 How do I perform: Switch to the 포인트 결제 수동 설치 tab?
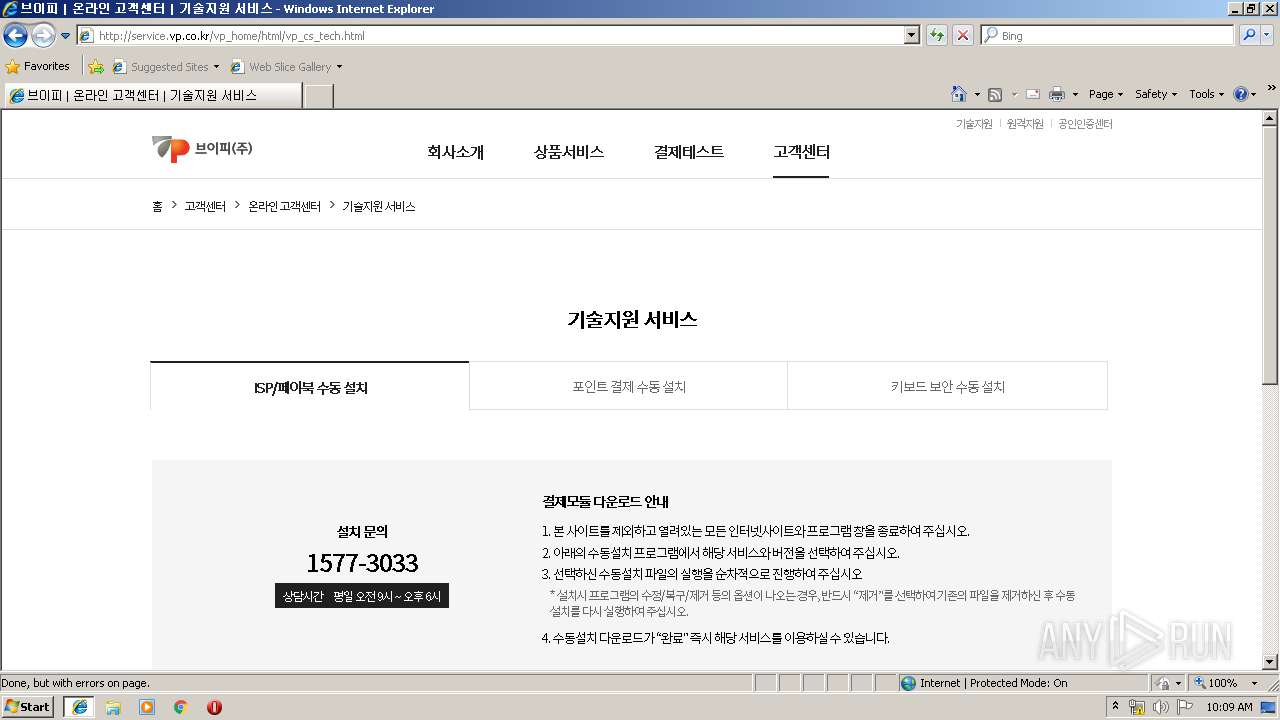tap(629, 386)
